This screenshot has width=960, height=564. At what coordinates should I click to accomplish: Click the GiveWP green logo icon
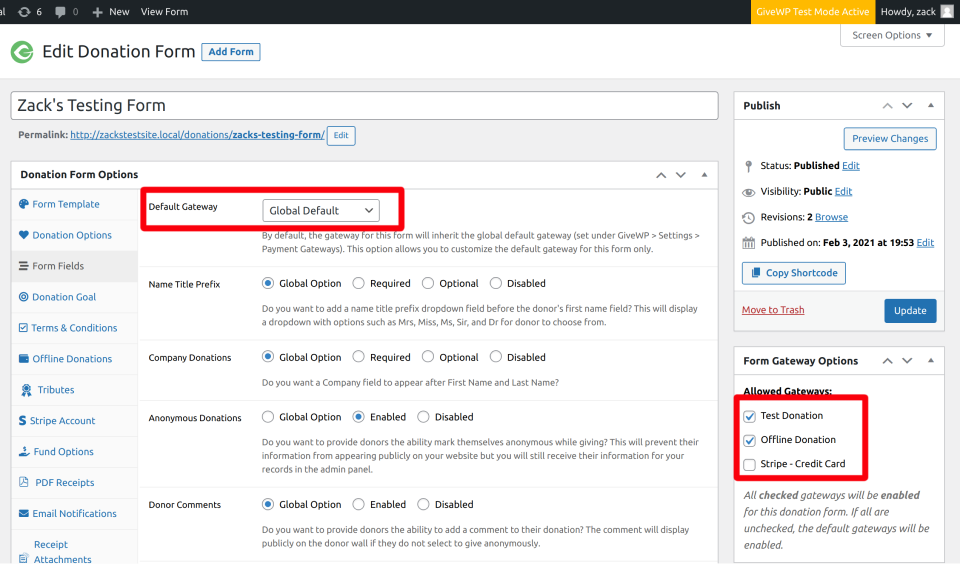click(x=22, y=52)
